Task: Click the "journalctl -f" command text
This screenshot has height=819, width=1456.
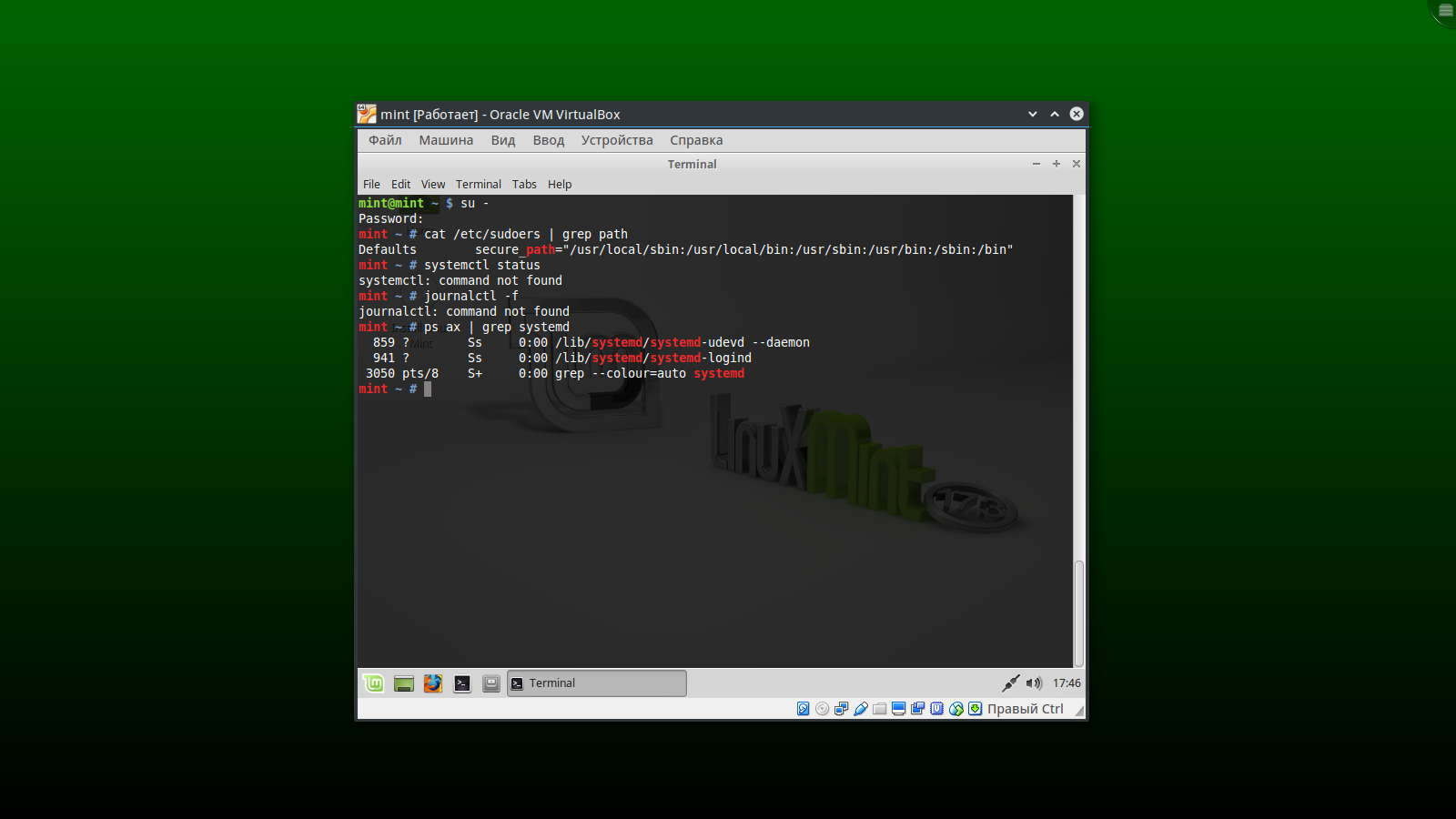Action: click(471, 296)
